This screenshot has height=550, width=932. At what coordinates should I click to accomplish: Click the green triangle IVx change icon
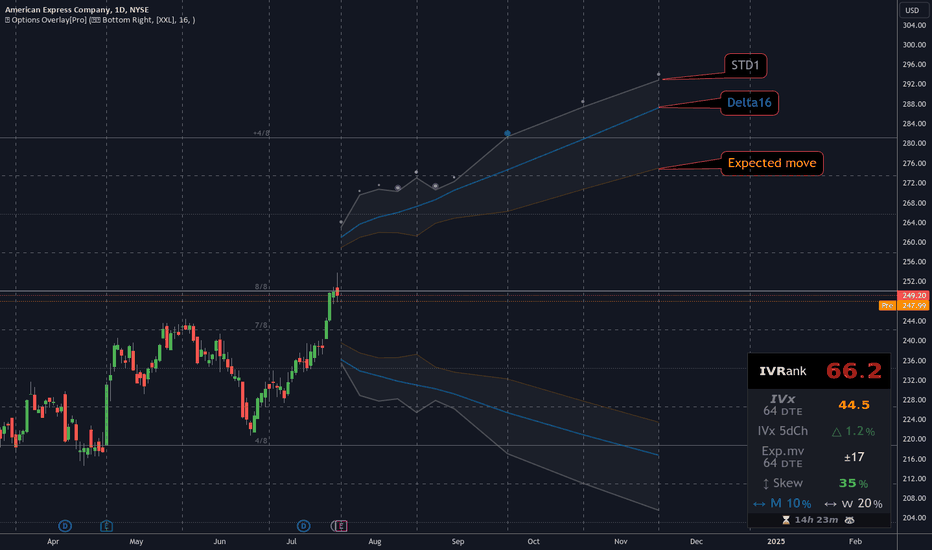(836, 432)
